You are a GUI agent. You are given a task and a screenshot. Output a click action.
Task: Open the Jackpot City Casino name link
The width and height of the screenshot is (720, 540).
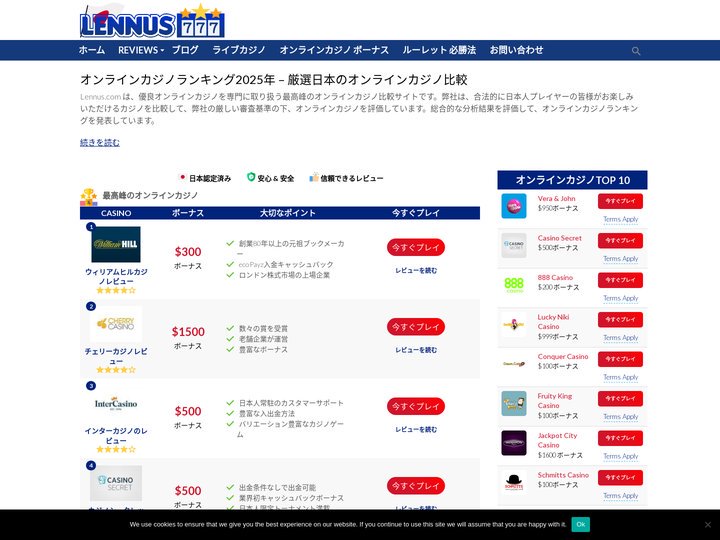coord(557,440)
